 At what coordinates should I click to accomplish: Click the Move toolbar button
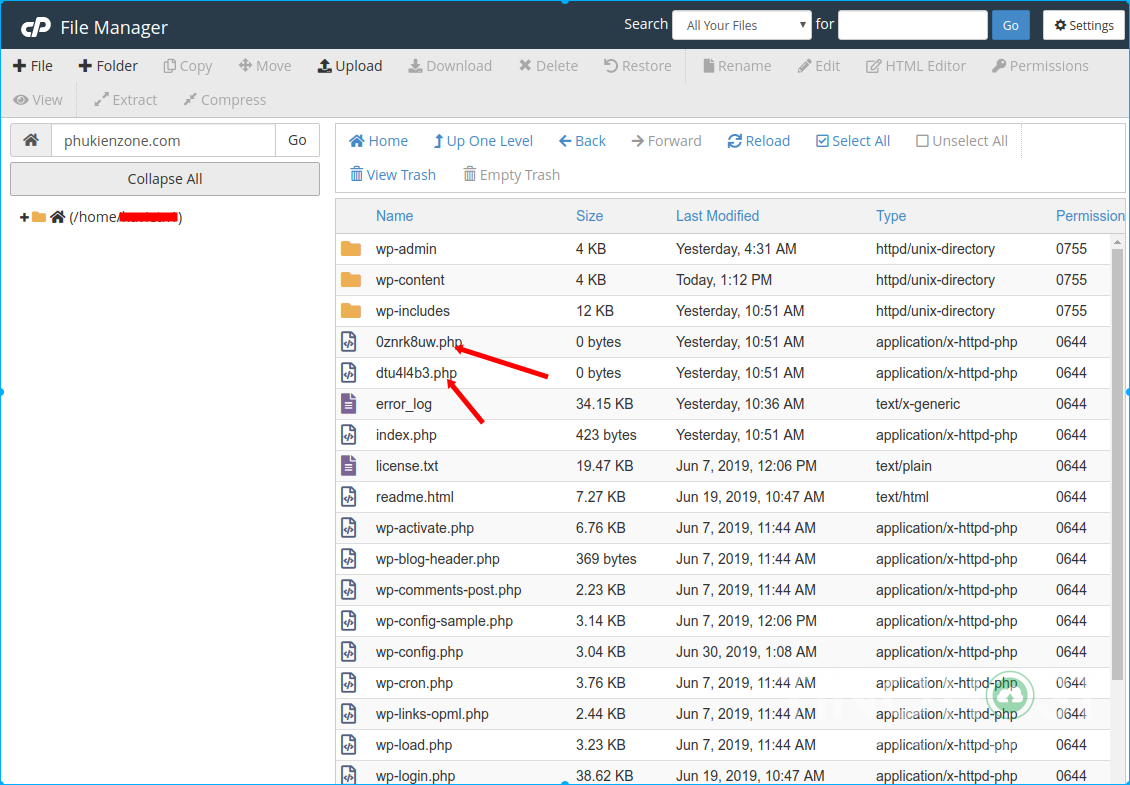(x=264, y=66)
